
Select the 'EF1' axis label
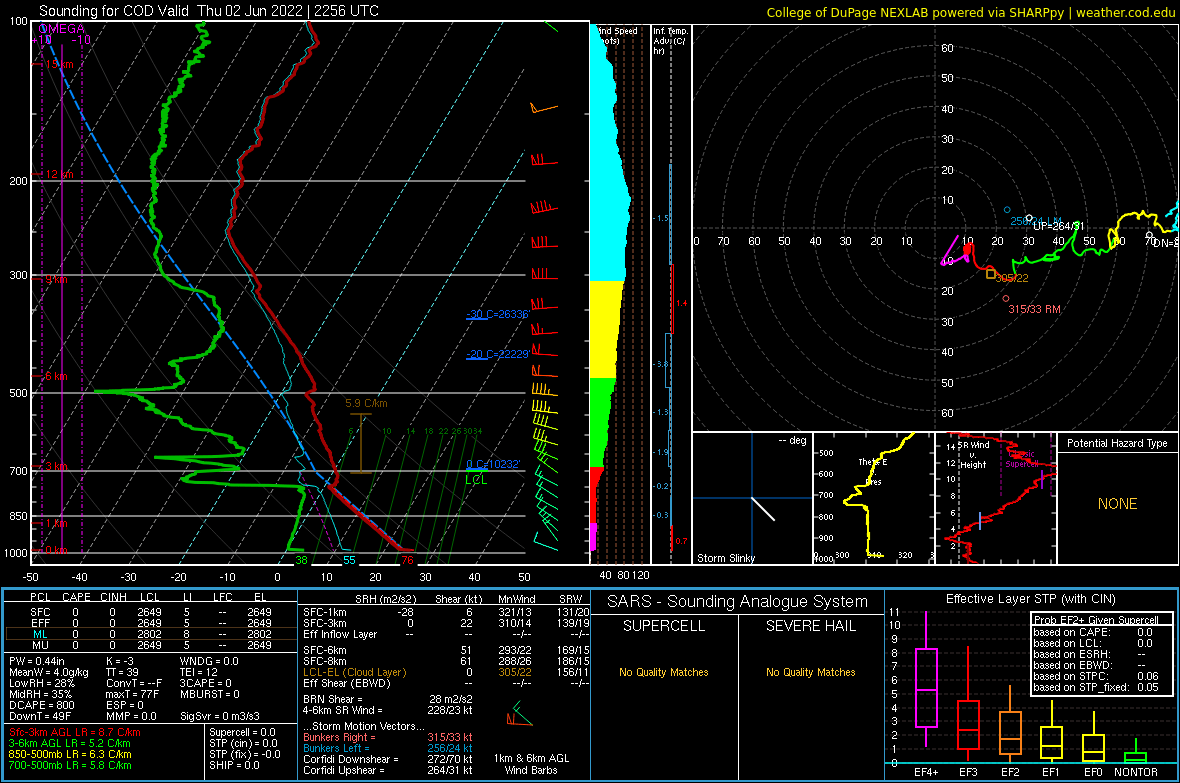tap(1051, 772)
